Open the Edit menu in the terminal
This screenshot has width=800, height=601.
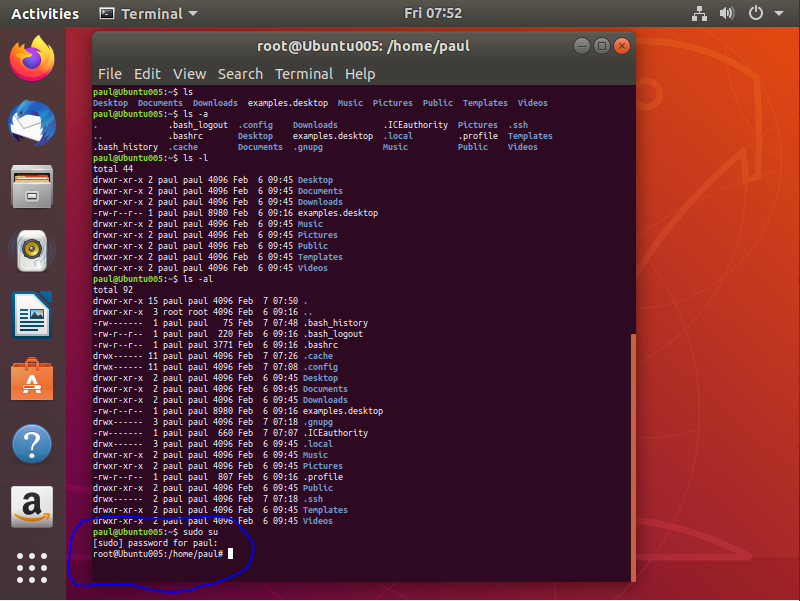[x=147, y=74]
